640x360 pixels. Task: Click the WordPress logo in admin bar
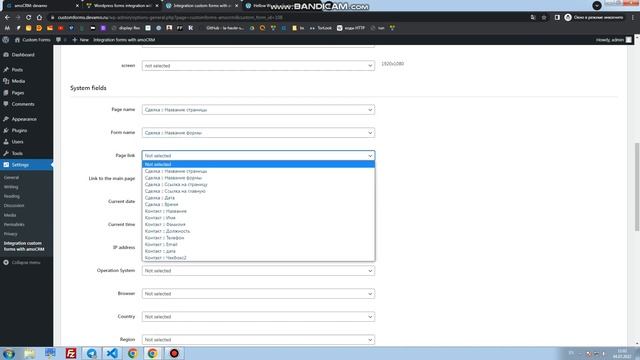(x=6, y=40)
